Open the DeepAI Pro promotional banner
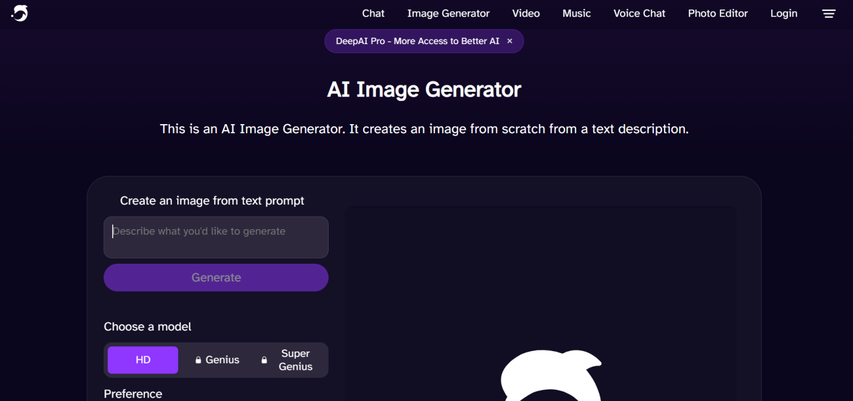The image size is (853, 401). click(417, 41)
